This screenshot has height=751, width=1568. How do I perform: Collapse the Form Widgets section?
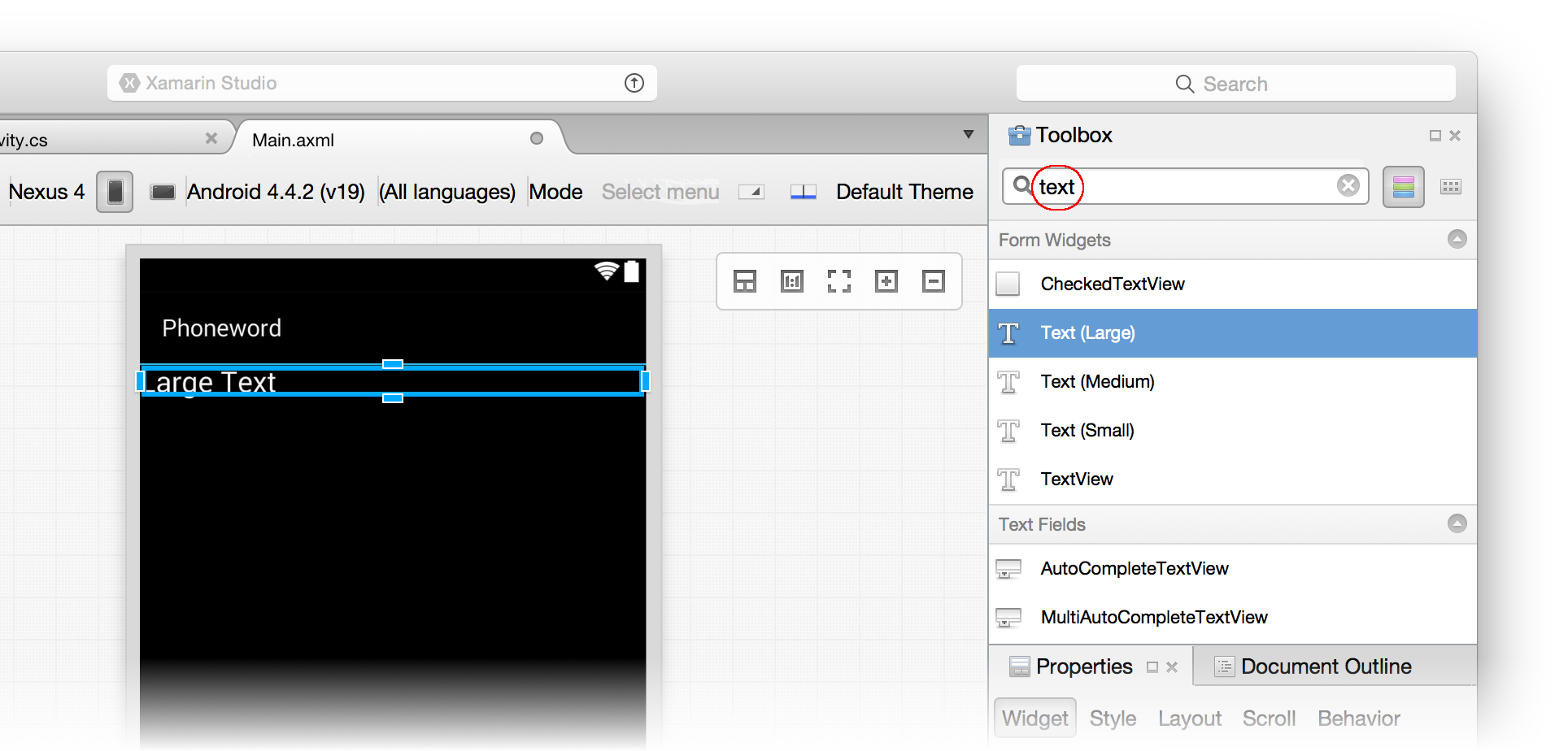1457,239
